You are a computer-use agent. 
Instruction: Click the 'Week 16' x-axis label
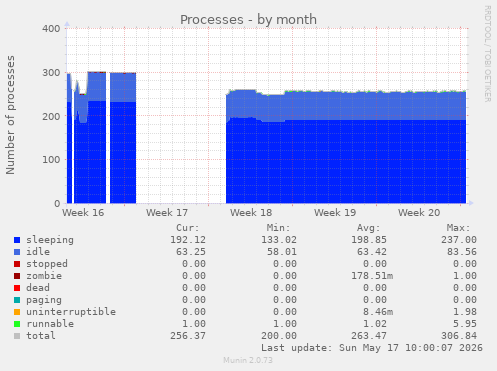tap(83, 213)
